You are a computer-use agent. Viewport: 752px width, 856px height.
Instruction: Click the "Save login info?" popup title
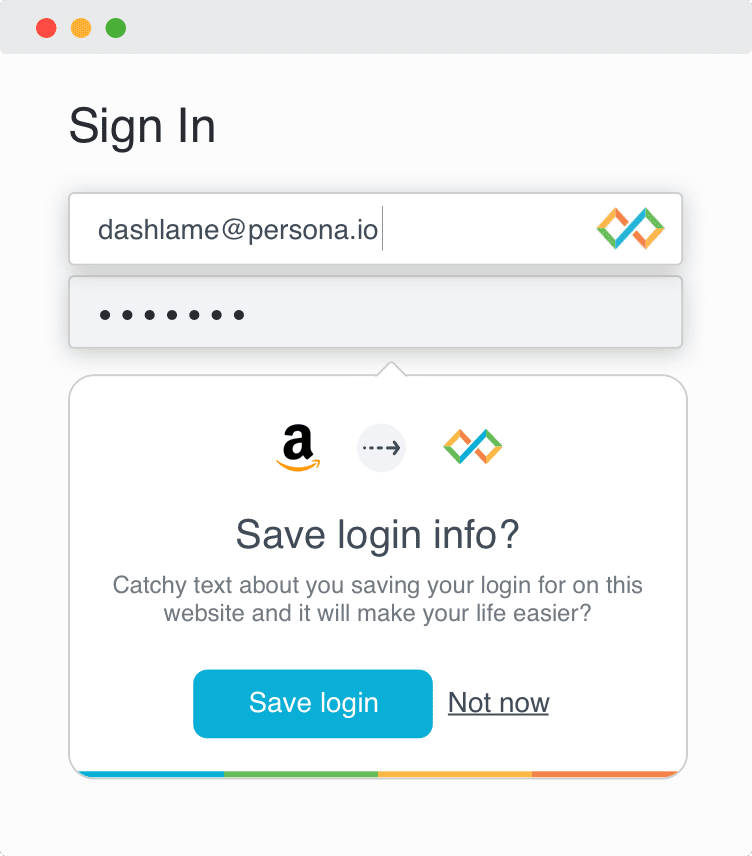377,535
